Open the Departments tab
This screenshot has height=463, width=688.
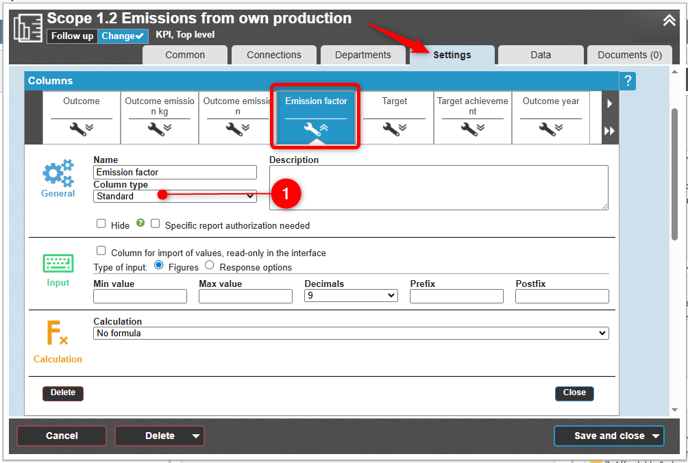tap(362, 55)
